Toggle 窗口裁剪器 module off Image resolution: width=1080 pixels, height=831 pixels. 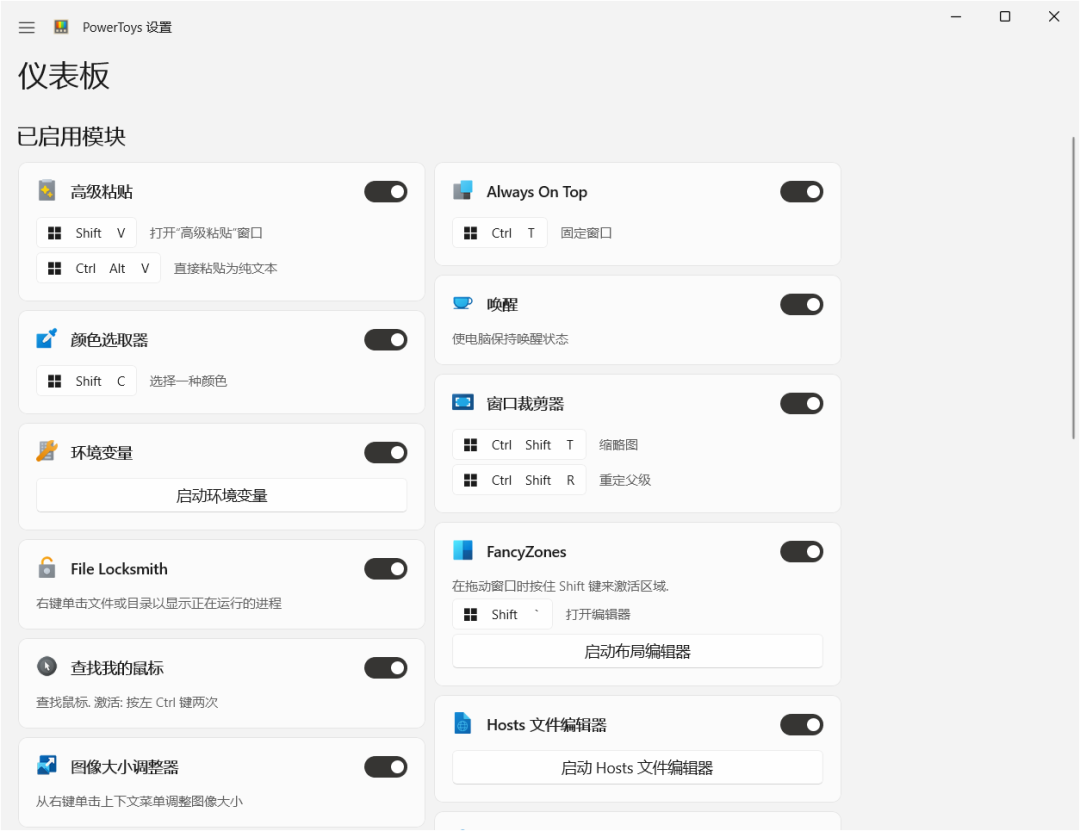coord(802,404)
